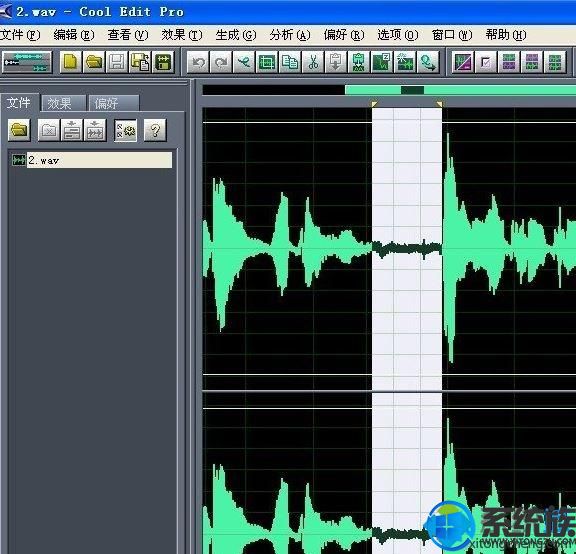Click the Save As floppy-with-document icon
The height and width of the screenshot is (554, 576).
coord(140,62)
